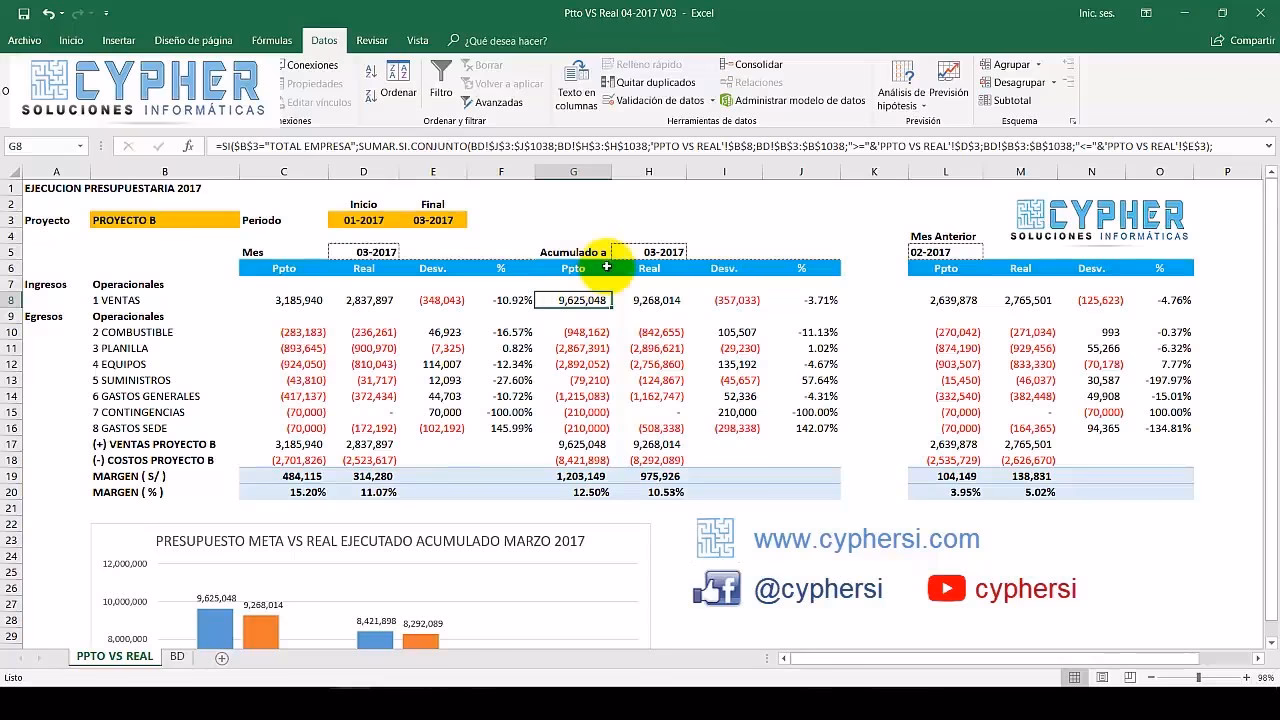Click the zoom slider handle

(x=1198, y=678)
